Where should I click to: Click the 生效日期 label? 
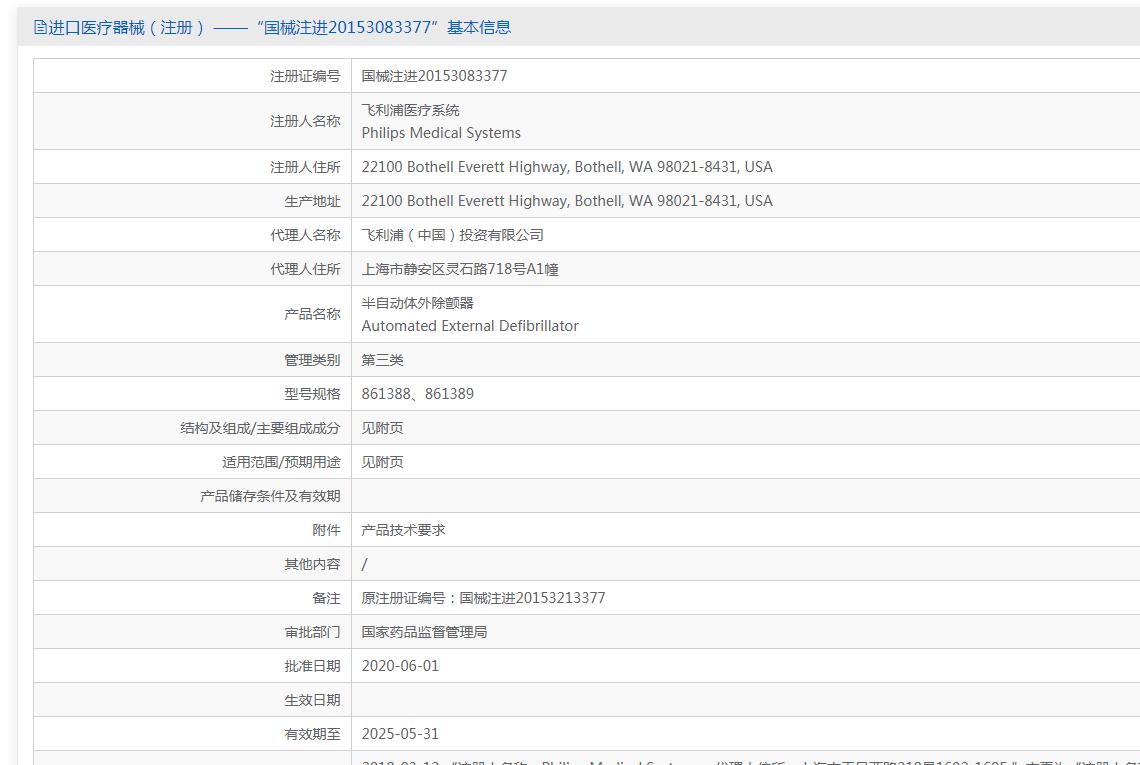pyautogui.click(x=313, y=701)
